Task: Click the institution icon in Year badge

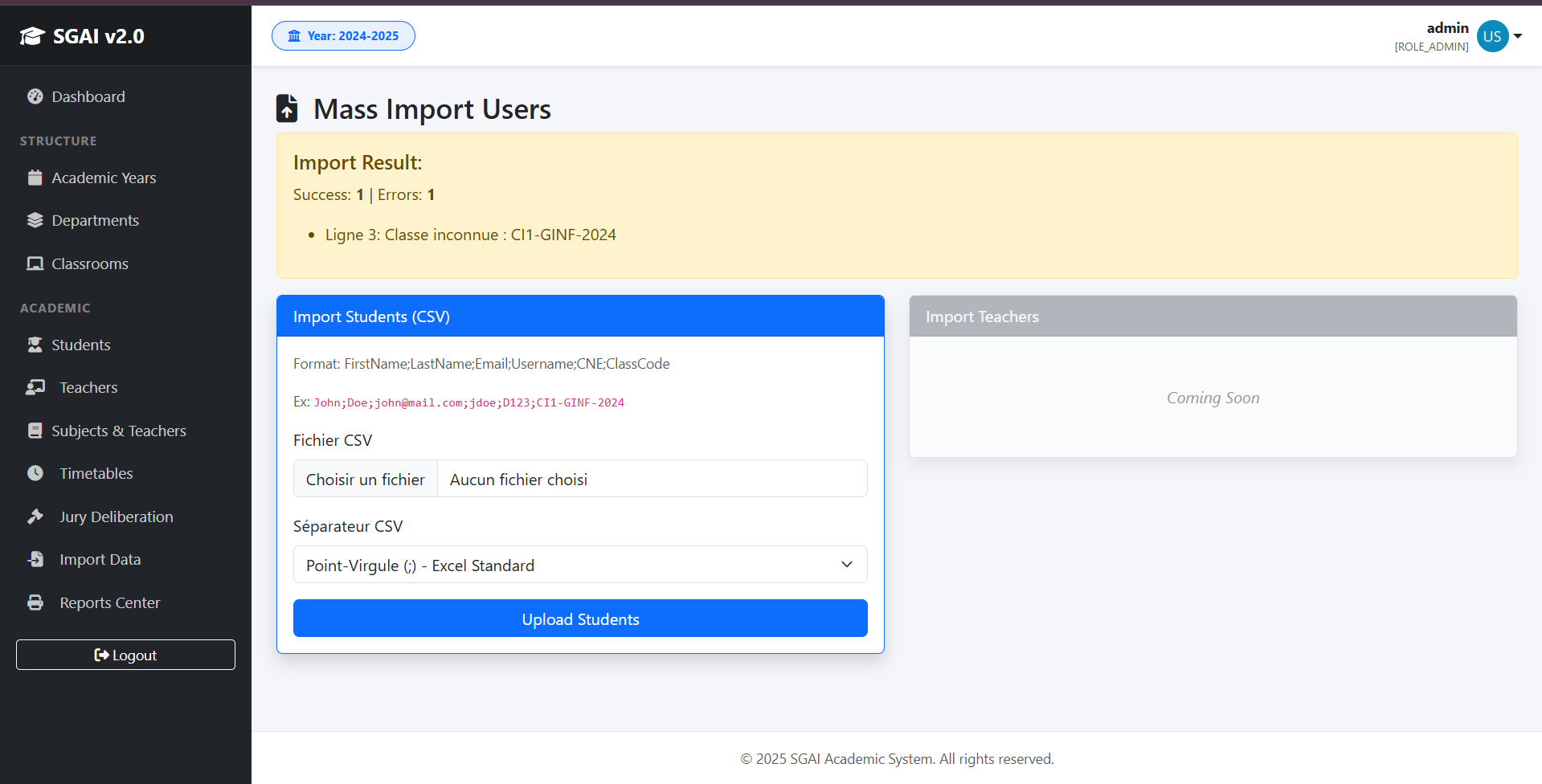Action: 294,36
